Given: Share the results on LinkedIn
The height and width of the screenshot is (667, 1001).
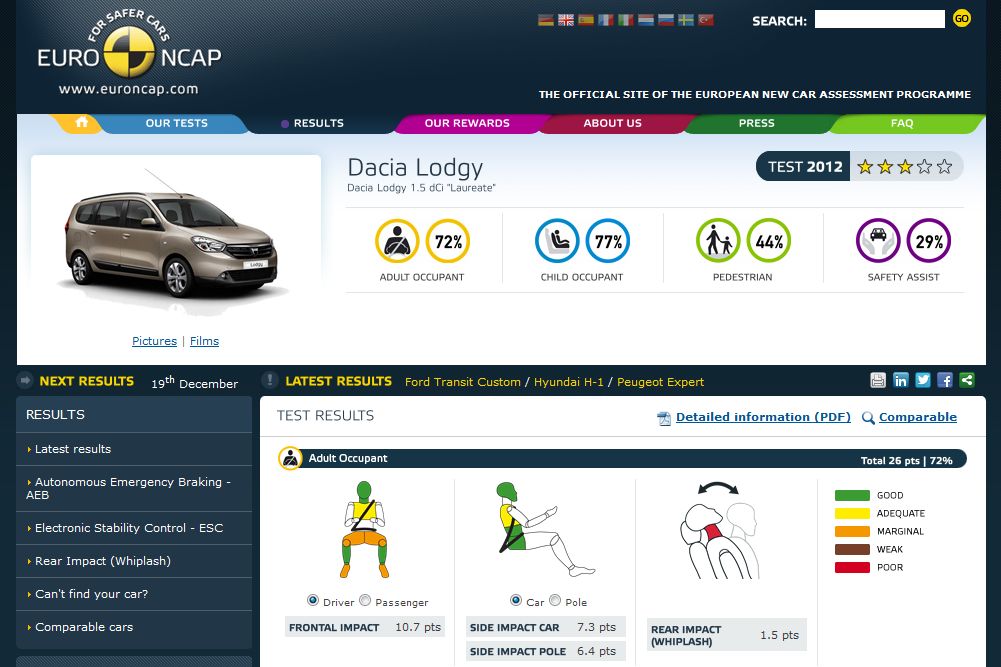Looking at the screenshot, I should tap(901, 380).
